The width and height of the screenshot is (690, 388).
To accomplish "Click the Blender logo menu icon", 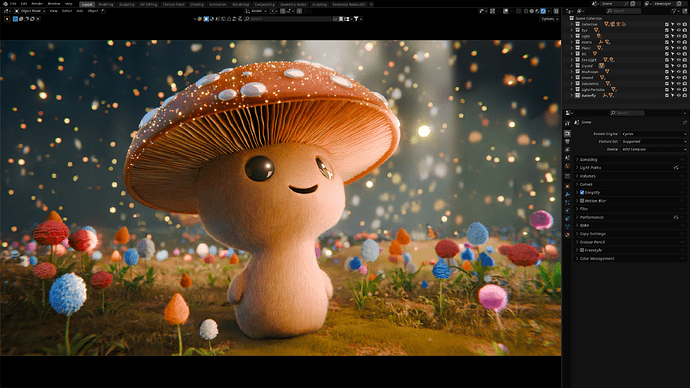I will pos(5,4).
